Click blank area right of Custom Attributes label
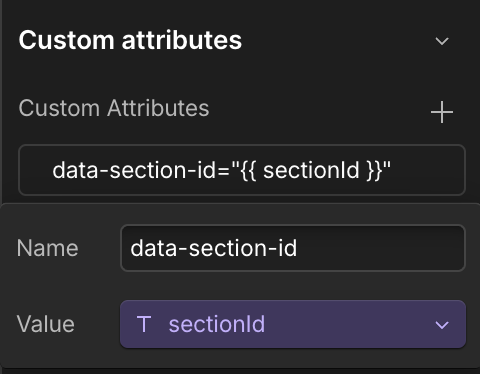Viewport: 480px width, 374px height. pyautogui.click(x=317, y=109)
